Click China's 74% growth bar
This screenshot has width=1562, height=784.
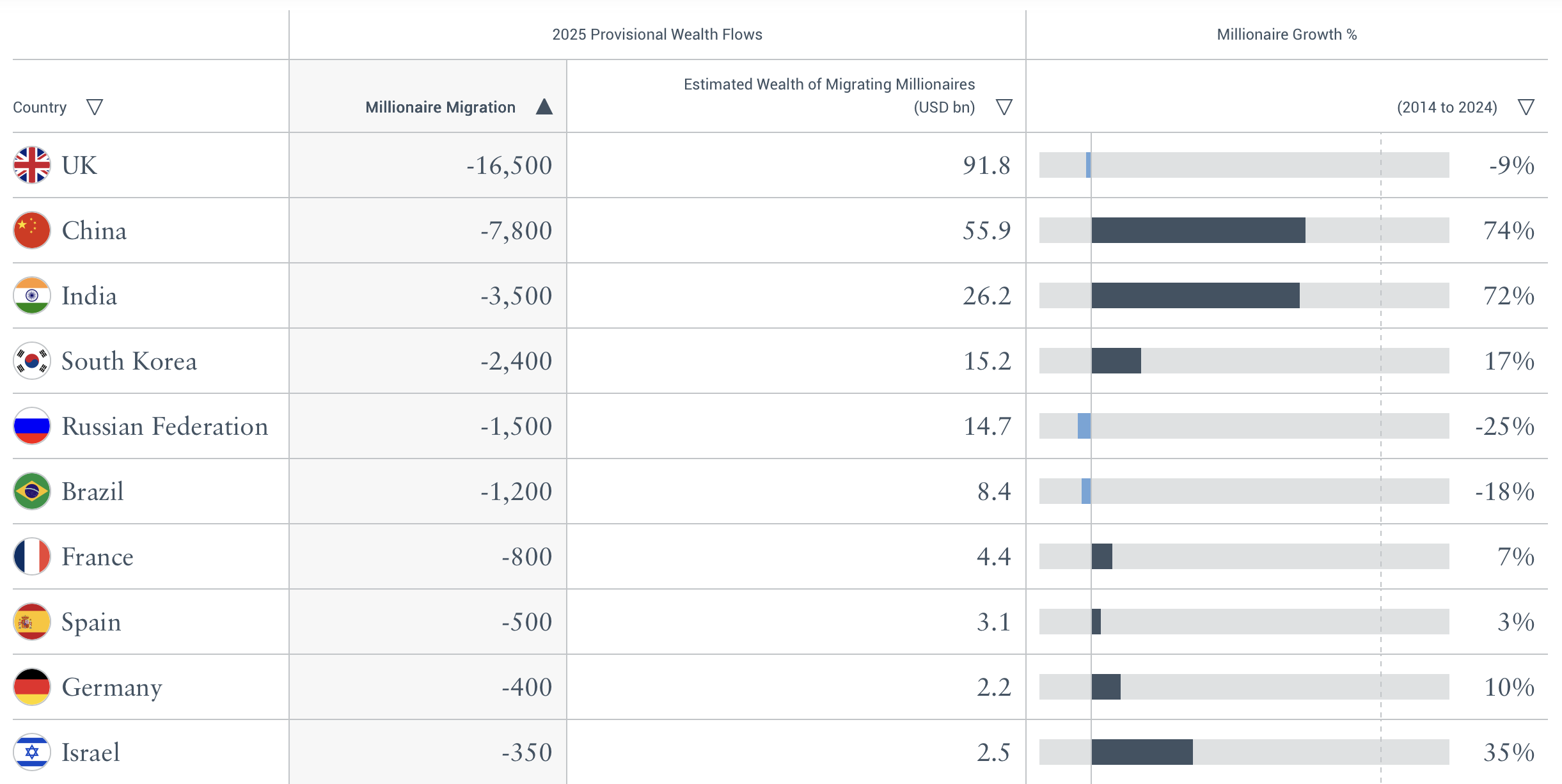(1198, 230)
